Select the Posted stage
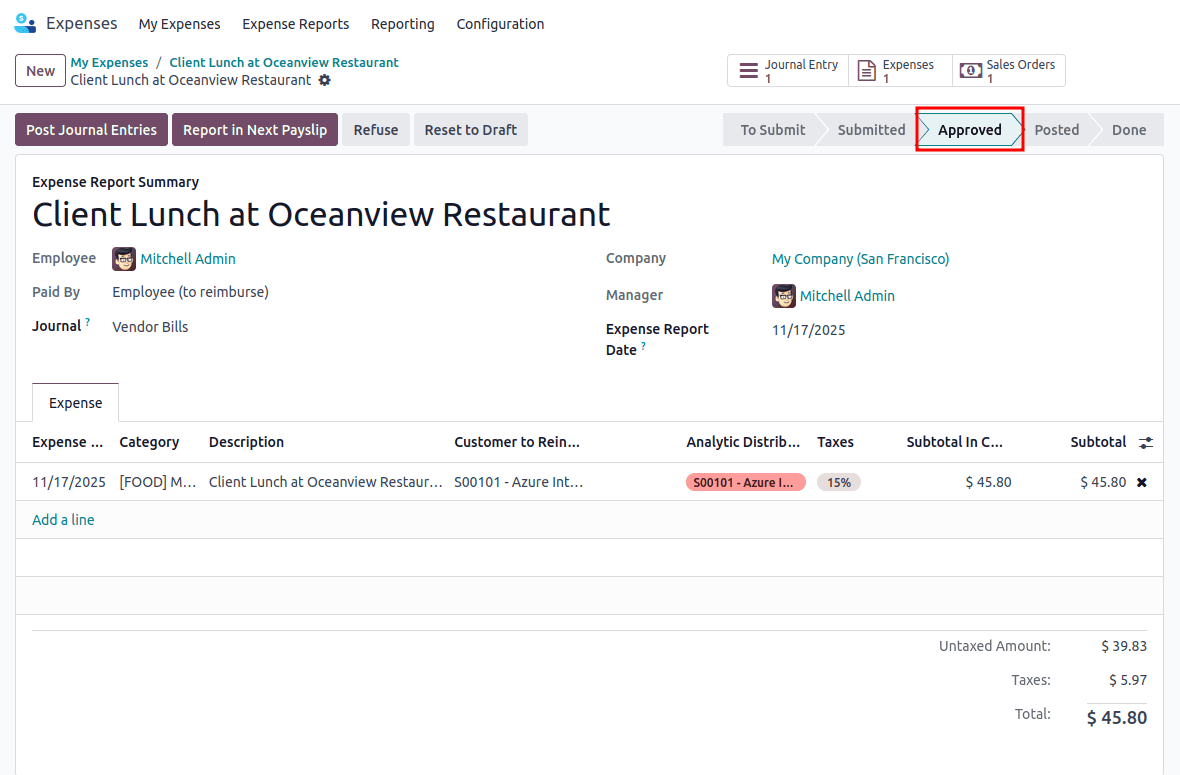 1056,129
